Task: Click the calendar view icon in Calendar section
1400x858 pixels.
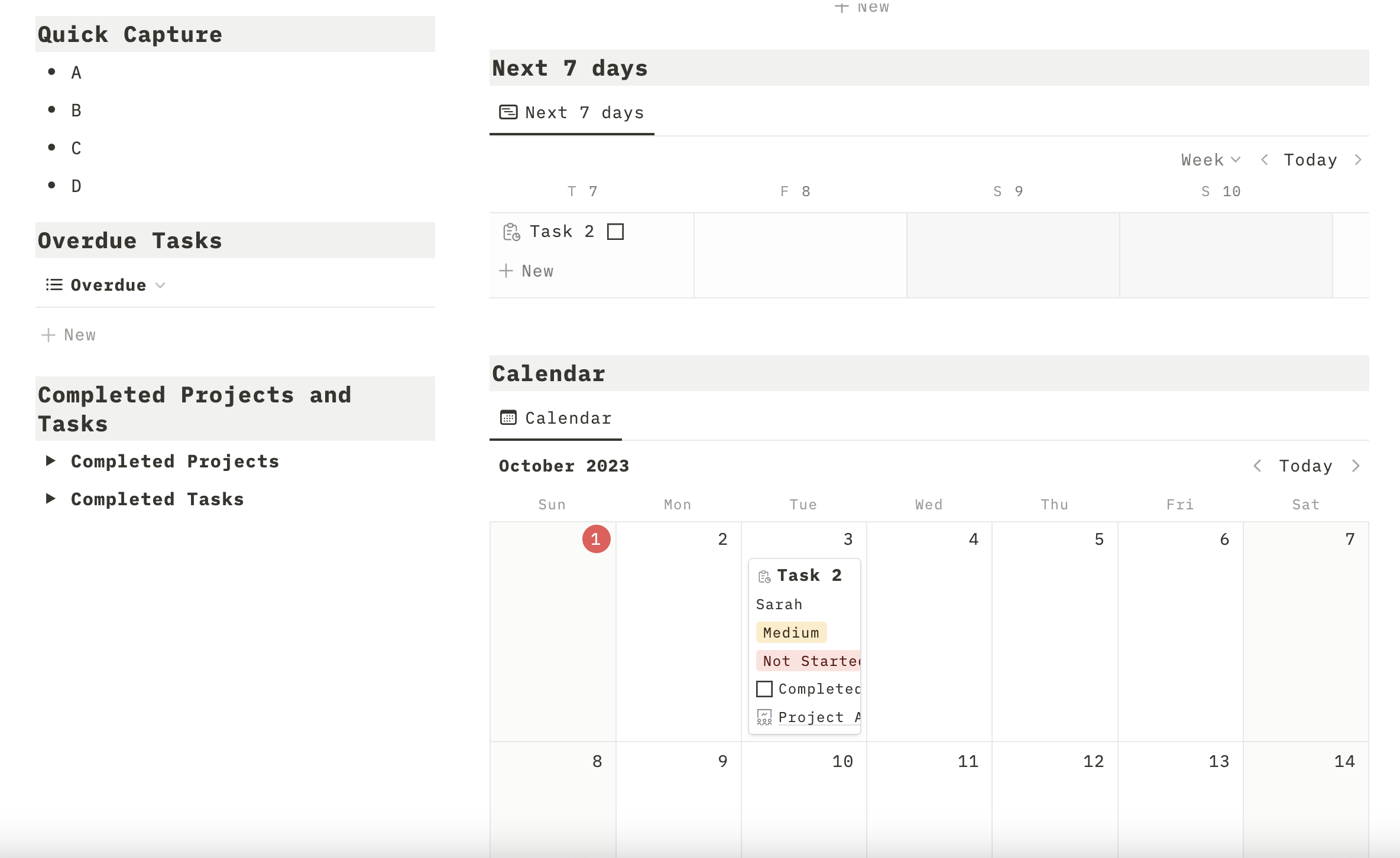Action: click(510, 417)
